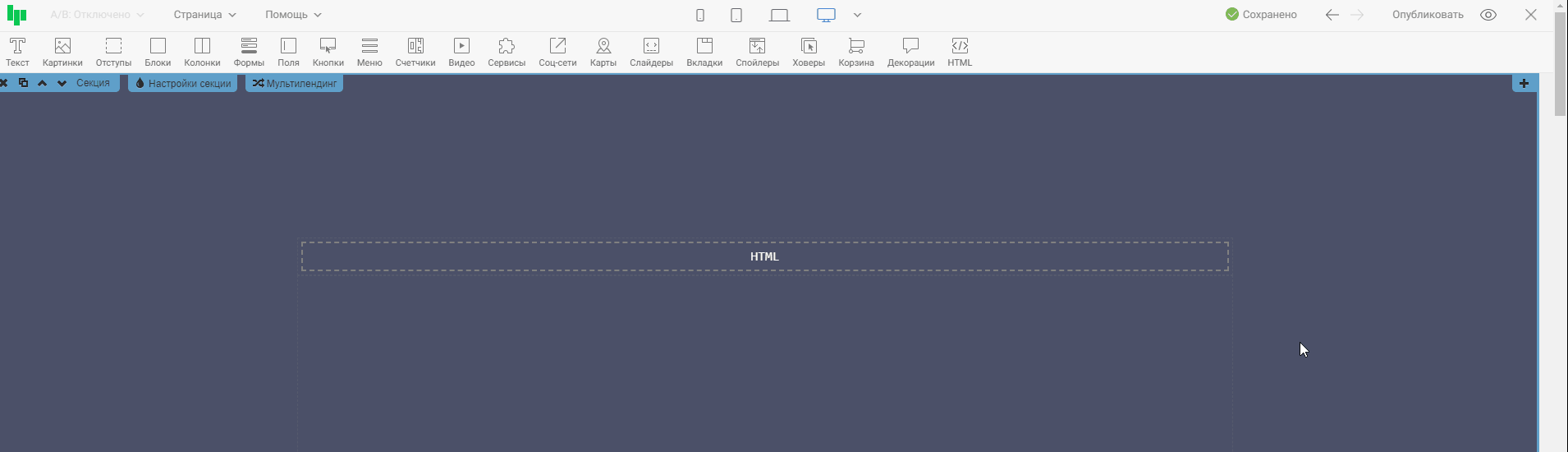
Task: Add a Слайдеры slider element
Action: [651, 52]
